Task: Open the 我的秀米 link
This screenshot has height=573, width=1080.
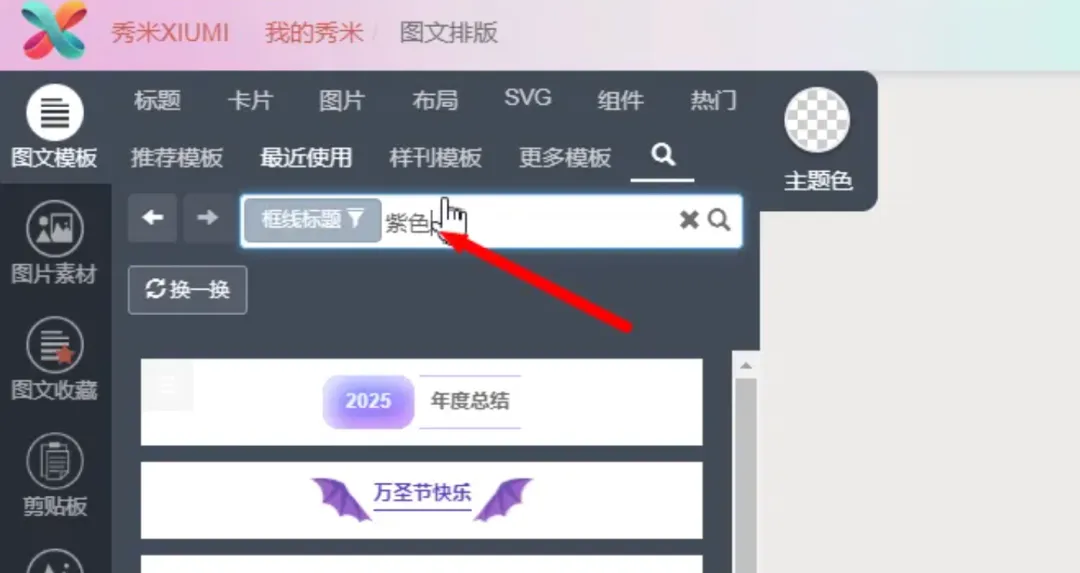Action: (314, 32)
